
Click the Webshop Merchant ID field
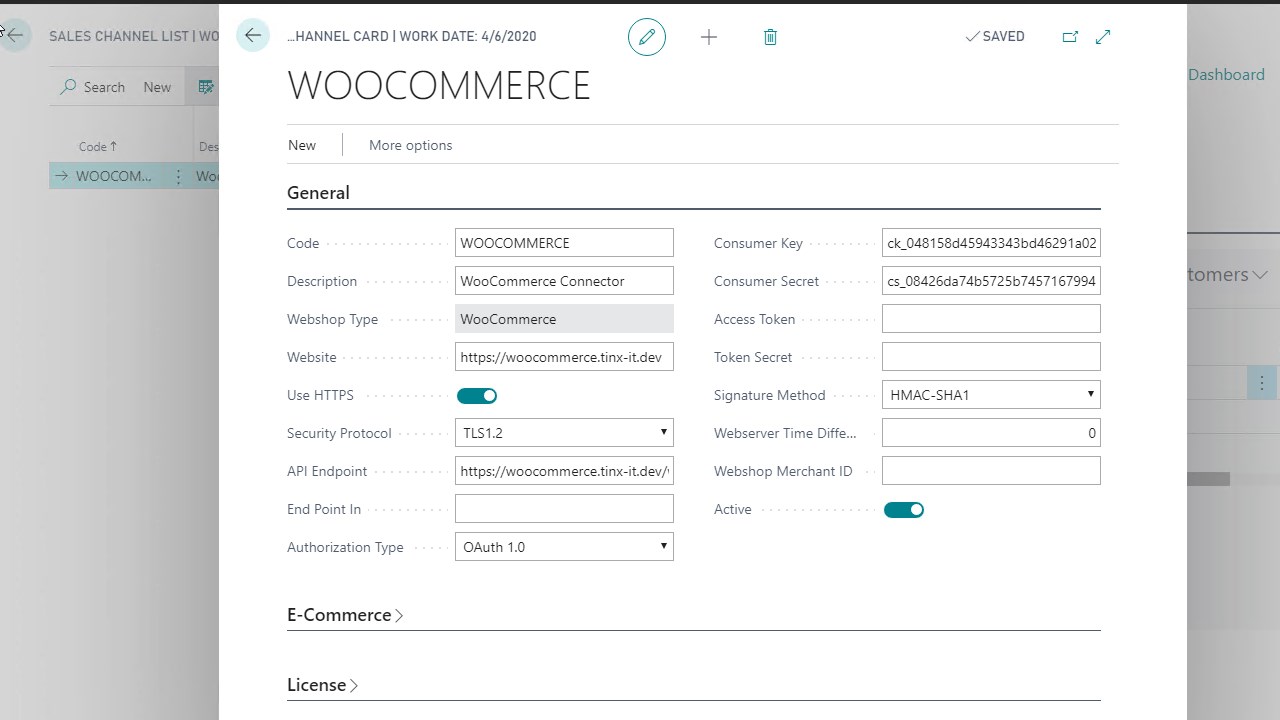tap(991, 471)
